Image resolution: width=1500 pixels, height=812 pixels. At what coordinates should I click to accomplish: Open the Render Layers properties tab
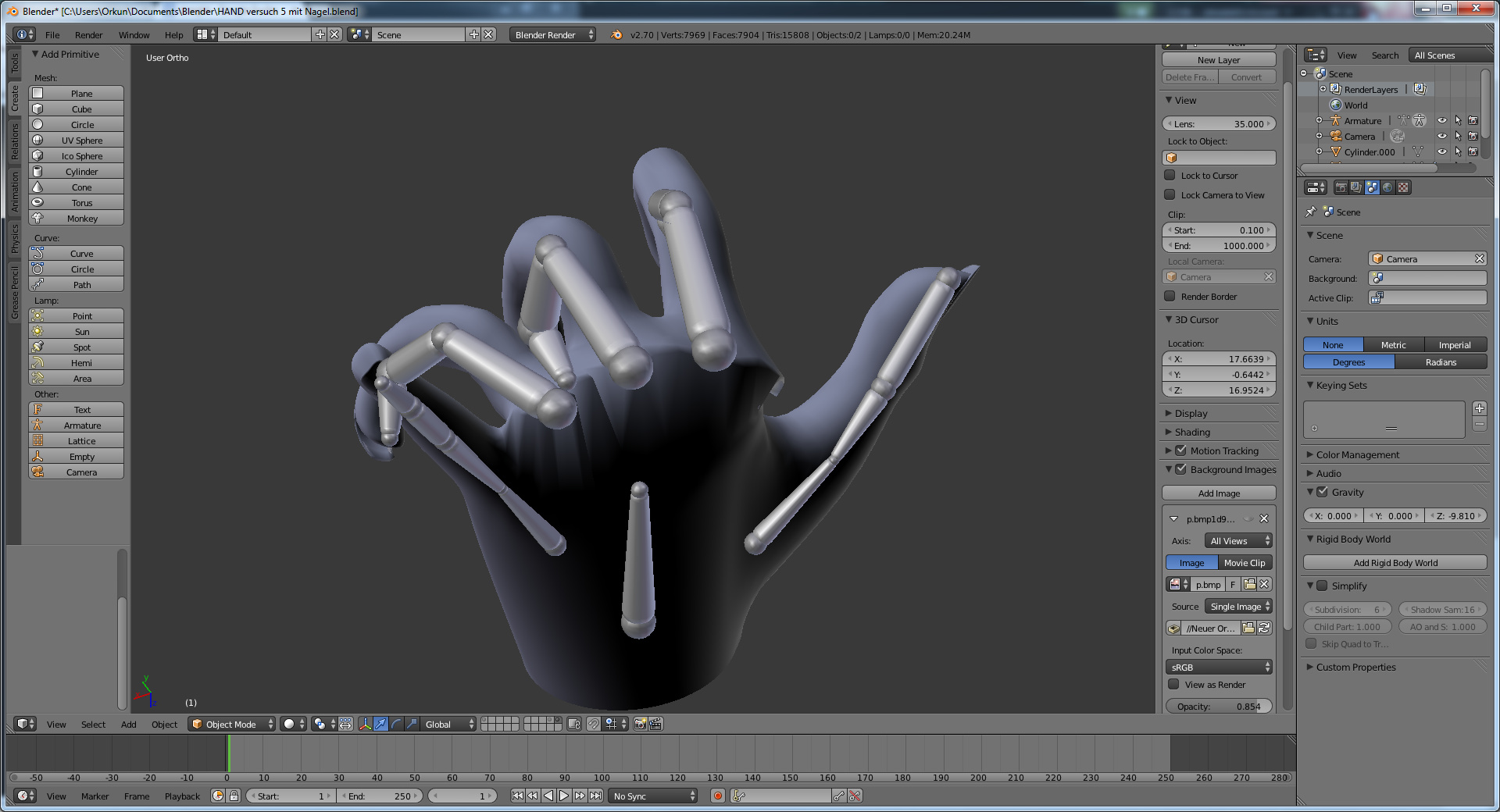coord(1356,187)
